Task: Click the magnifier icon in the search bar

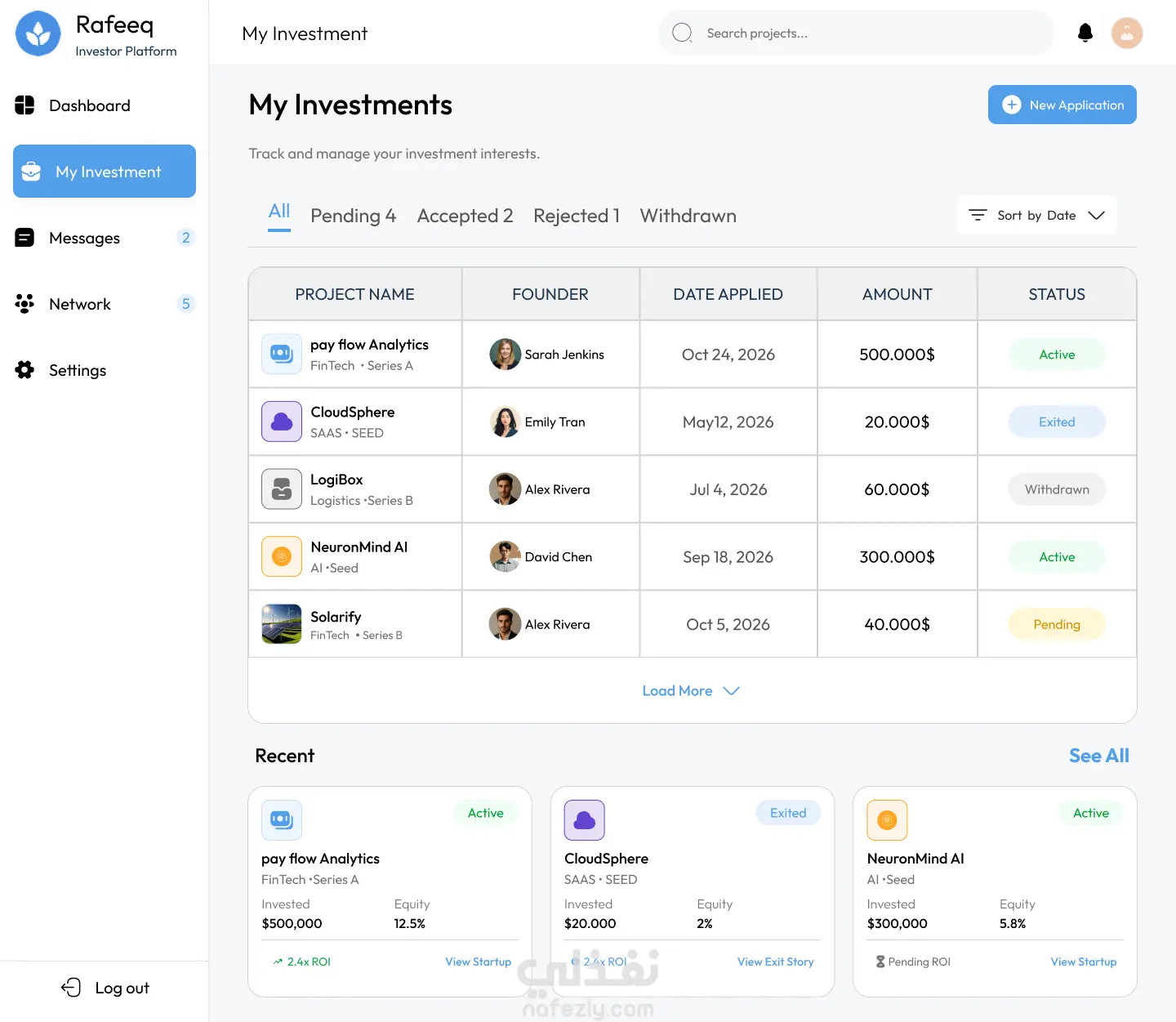Action: (x=682, y=33)
